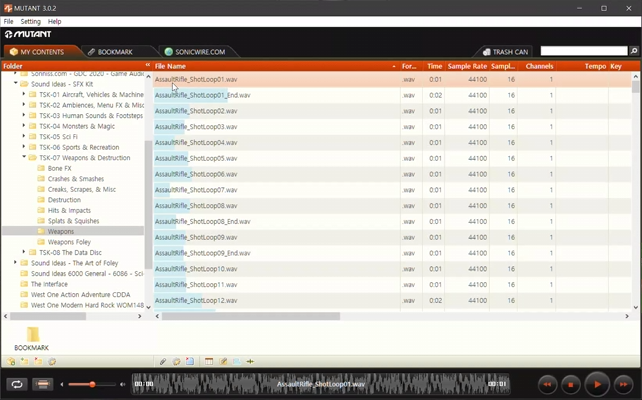
Task: Select file AssaultRifle_ShotLoop09_End.wav
Action: (x=392, y=253)
